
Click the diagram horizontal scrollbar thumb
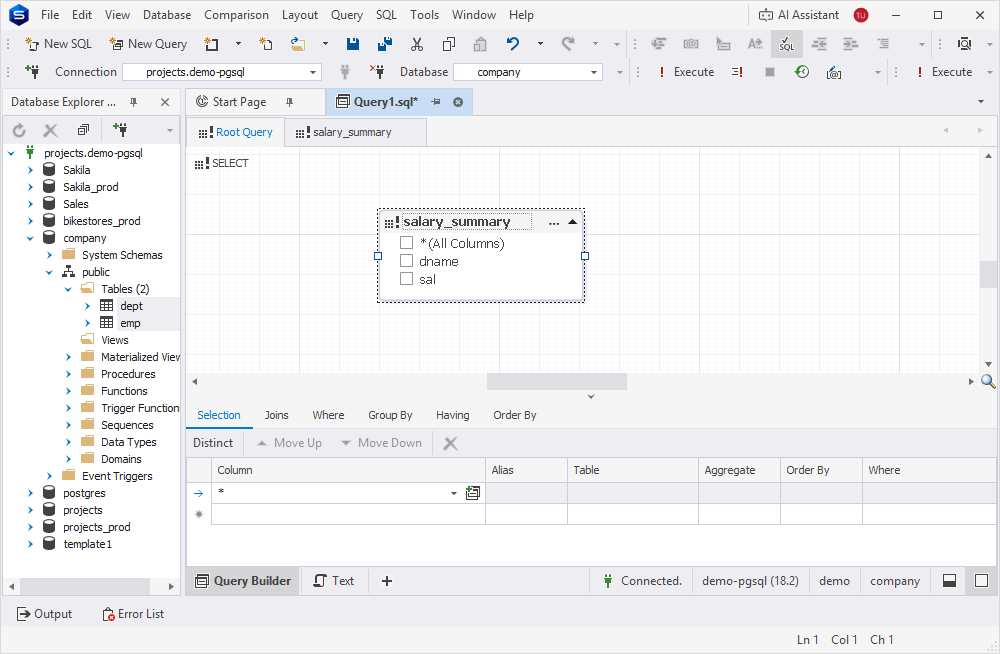[557, 382]
